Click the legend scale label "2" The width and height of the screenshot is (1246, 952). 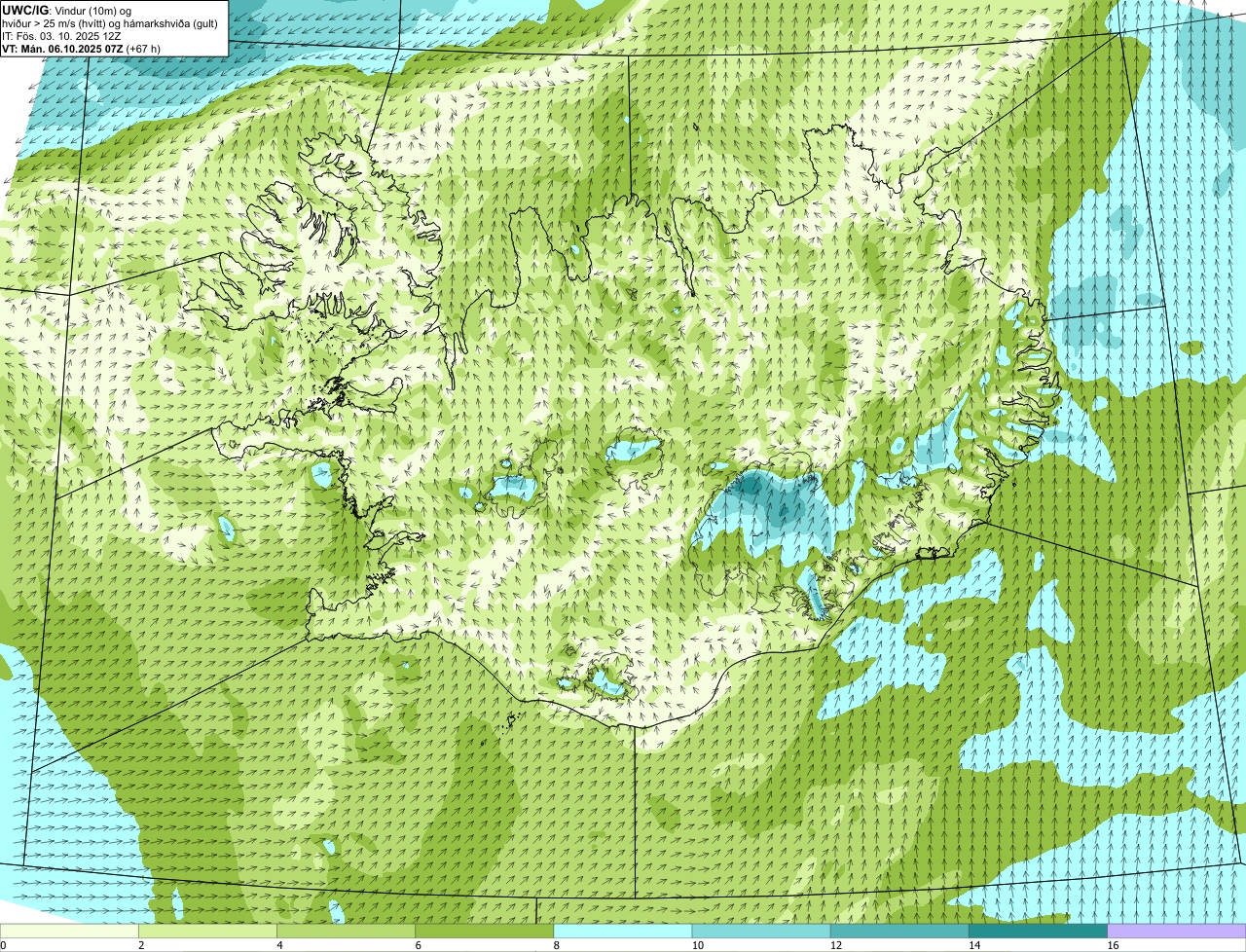[x=141, y=945]
